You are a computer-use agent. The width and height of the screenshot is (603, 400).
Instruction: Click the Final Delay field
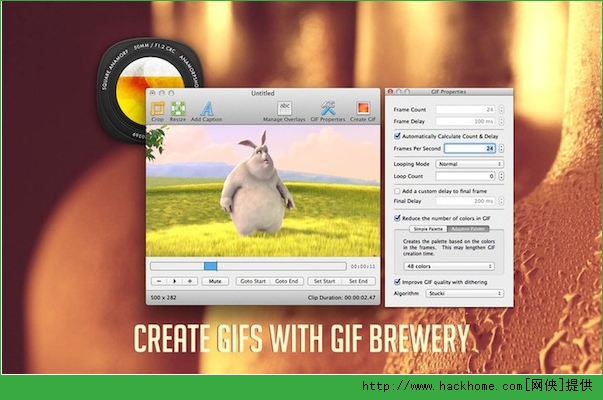[465, 201]
